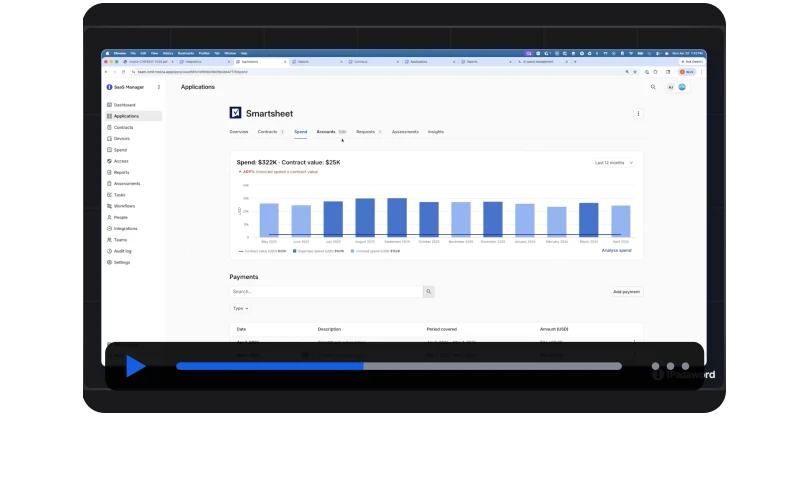Open the Last 12 months dropdown
This screenshot has width=810, height=504.
[x=614, y=163]
